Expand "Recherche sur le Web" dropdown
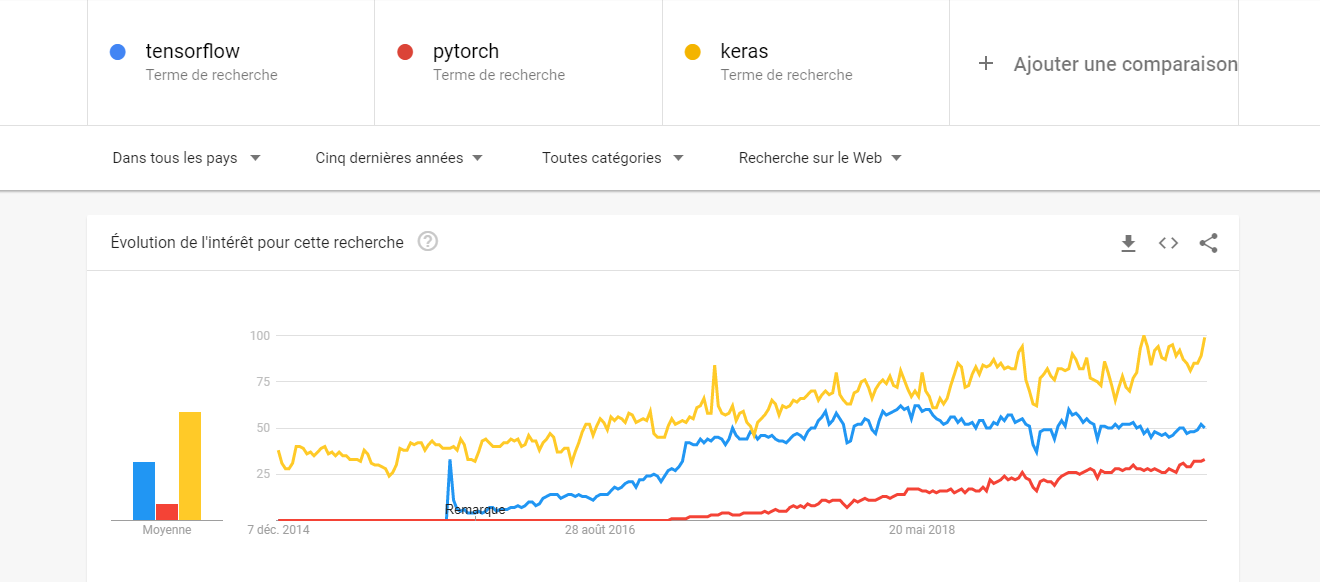The image size is (1320, 582). click(819, 158)
